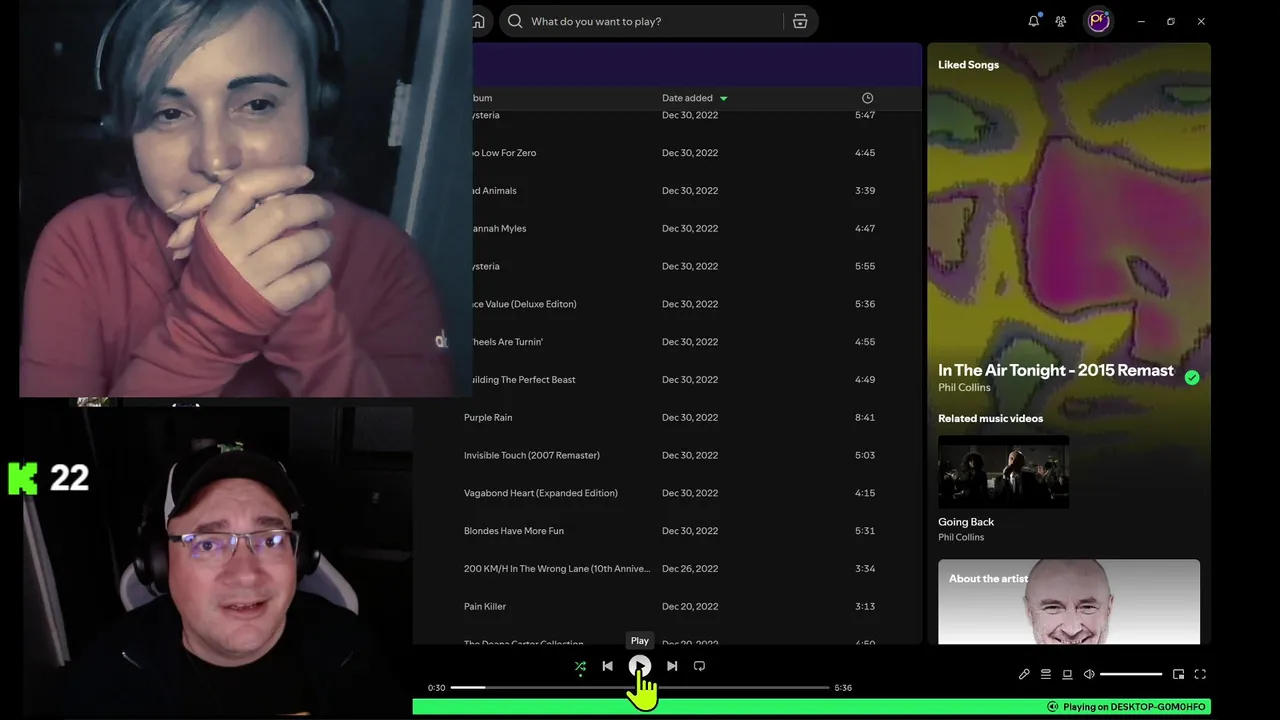Open the Going Back music video thumbnail
1280x720 pixels.
coord(1004,472)
